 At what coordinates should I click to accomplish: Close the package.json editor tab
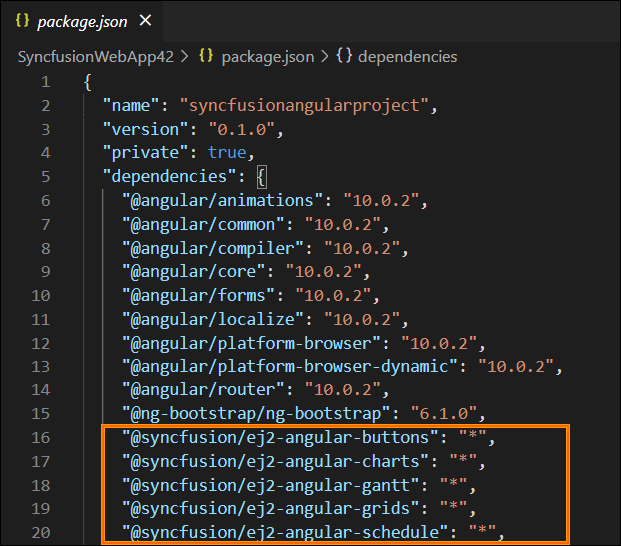(146, 20)
